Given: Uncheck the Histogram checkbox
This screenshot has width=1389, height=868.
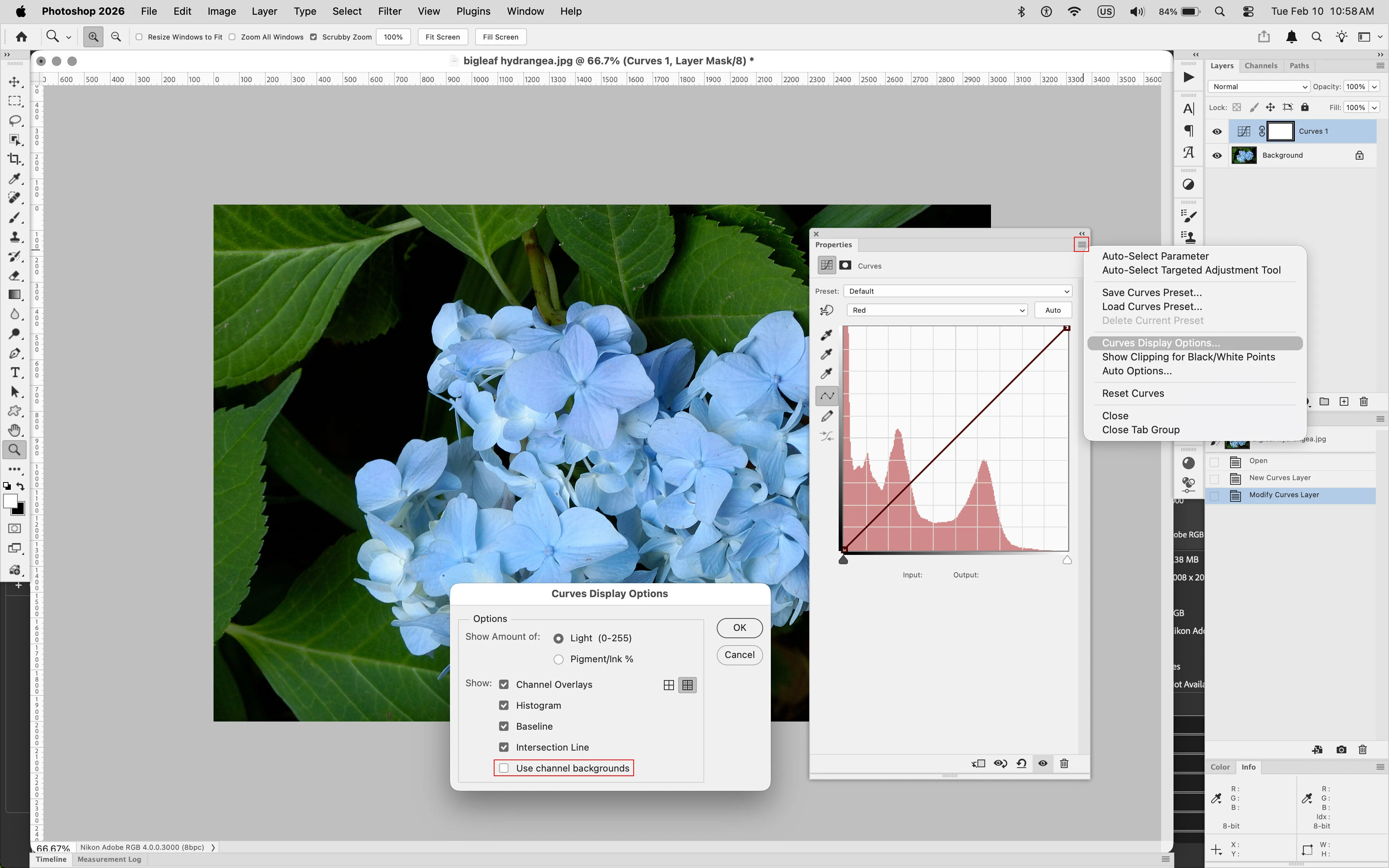Looking at the screenshot, I should 504,706.
